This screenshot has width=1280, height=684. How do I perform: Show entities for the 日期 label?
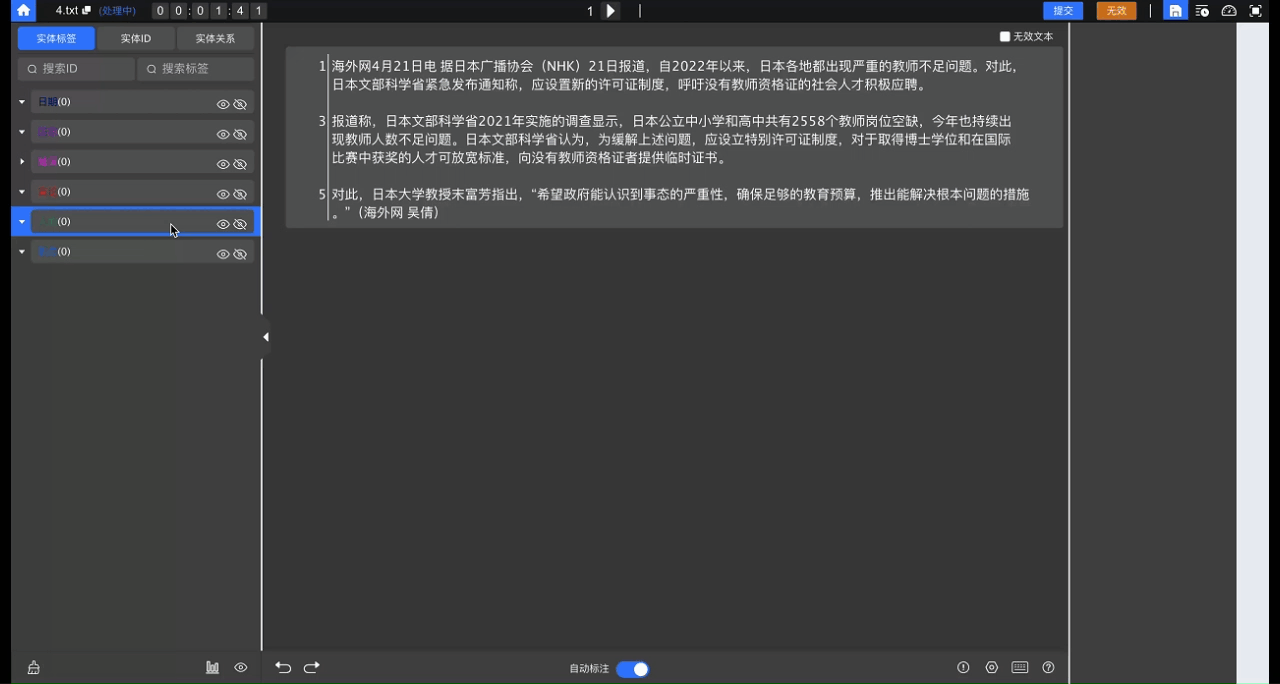tap(223, 104)
